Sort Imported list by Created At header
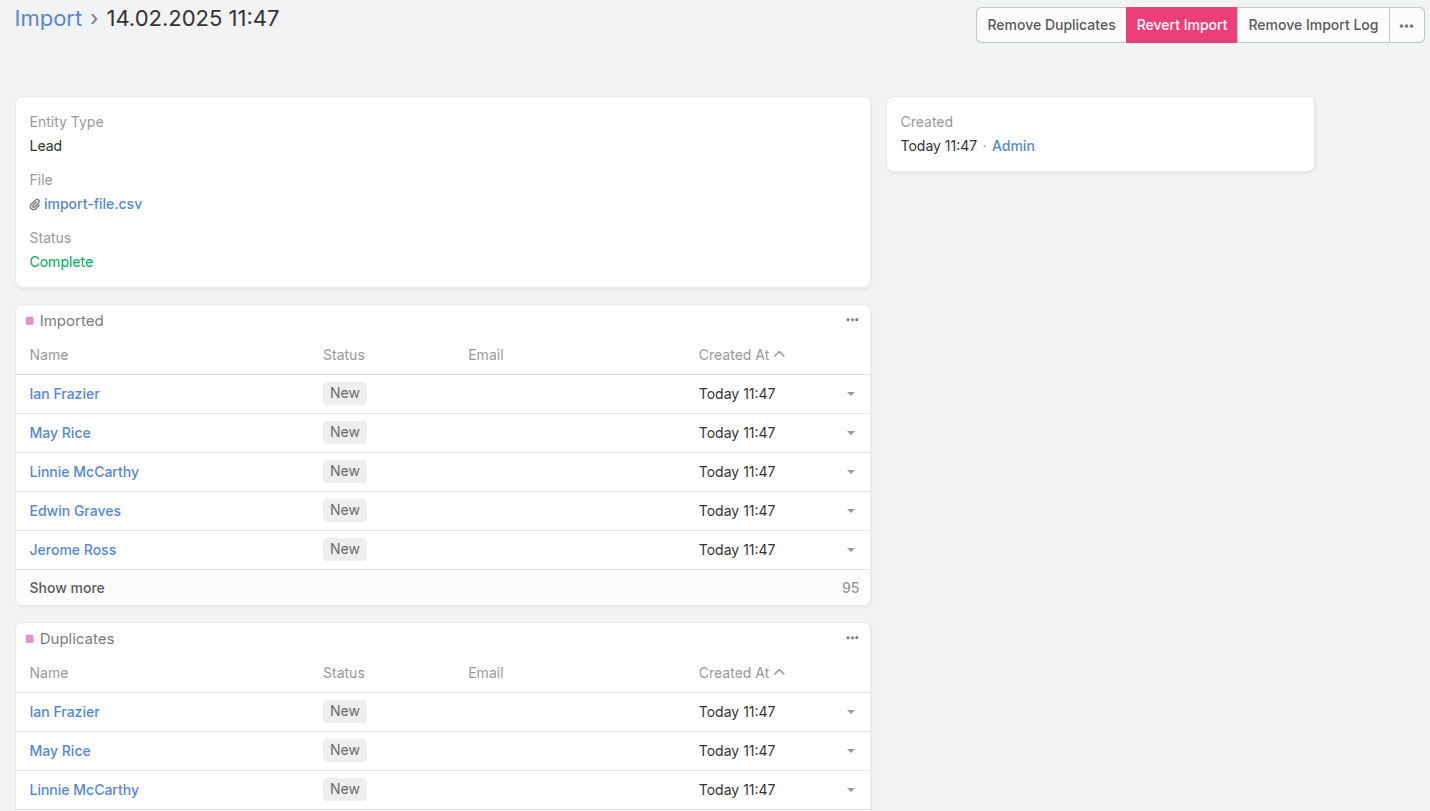Viewport: 1430px width, 811px height. [734, 355]
